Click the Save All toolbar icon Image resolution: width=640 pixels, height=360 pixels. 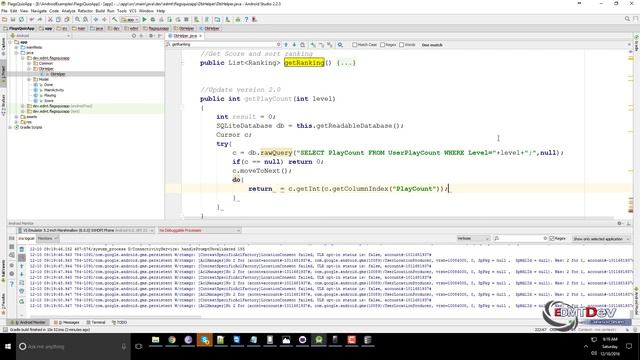coord(13,20)
